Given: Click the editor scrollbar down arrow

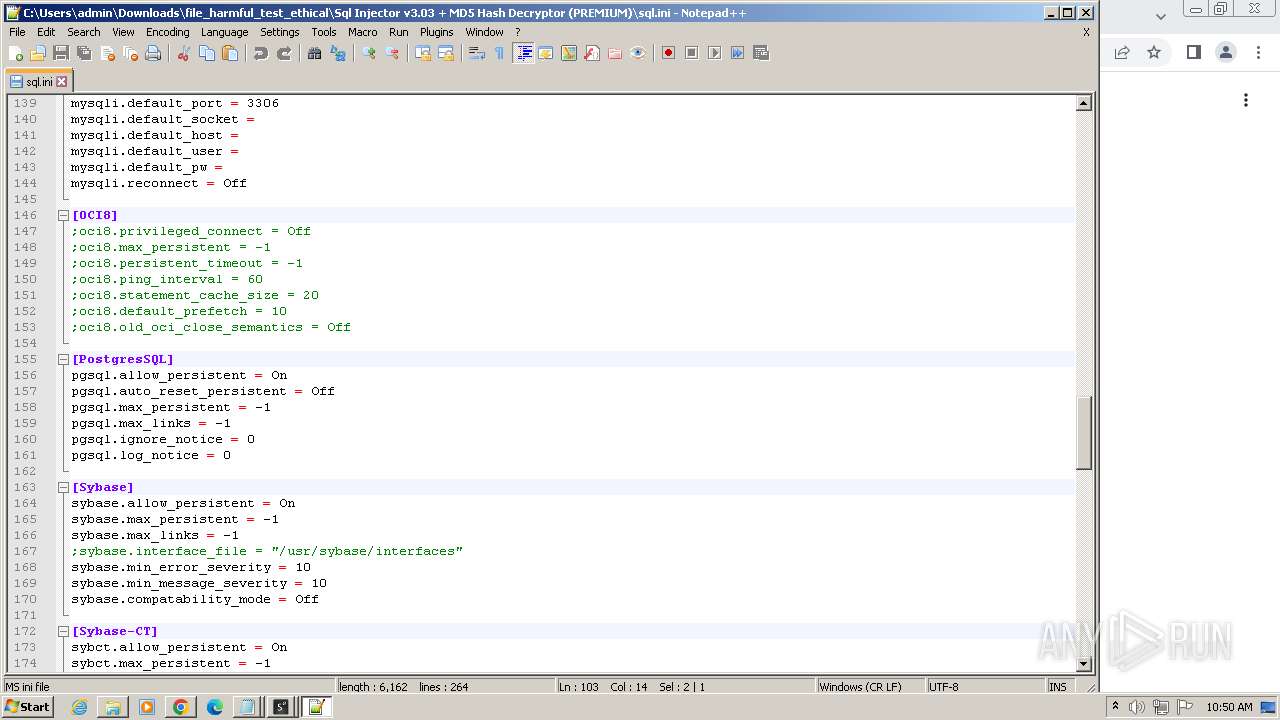Looking at the screenshot, I should [1083, 663].
